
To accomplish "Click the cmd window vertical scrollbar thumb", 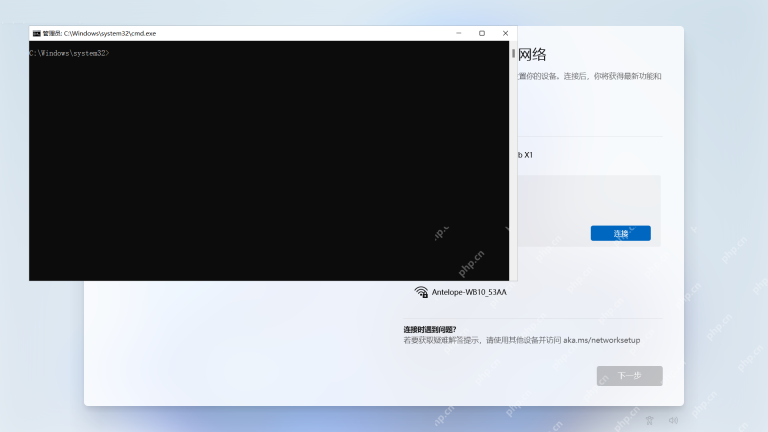I will pyautogui.click(x=513, y=53).
